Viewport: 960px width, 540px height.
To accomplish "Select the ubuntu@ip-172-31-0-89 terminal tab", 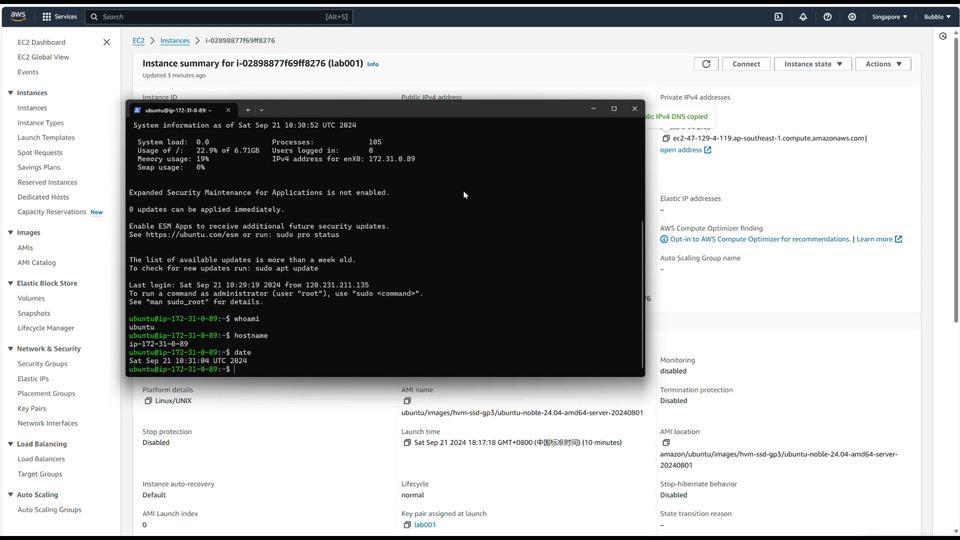I will click(182, 110).
